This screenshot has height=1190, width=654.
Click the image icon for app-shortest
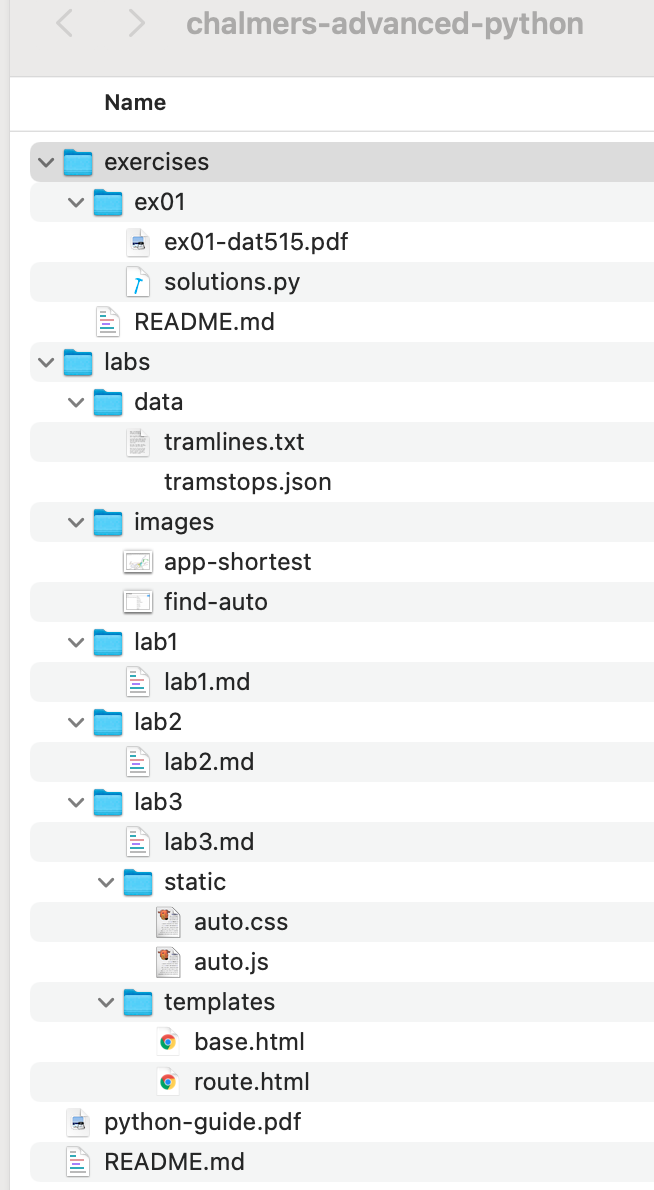(x=137, y=562)
